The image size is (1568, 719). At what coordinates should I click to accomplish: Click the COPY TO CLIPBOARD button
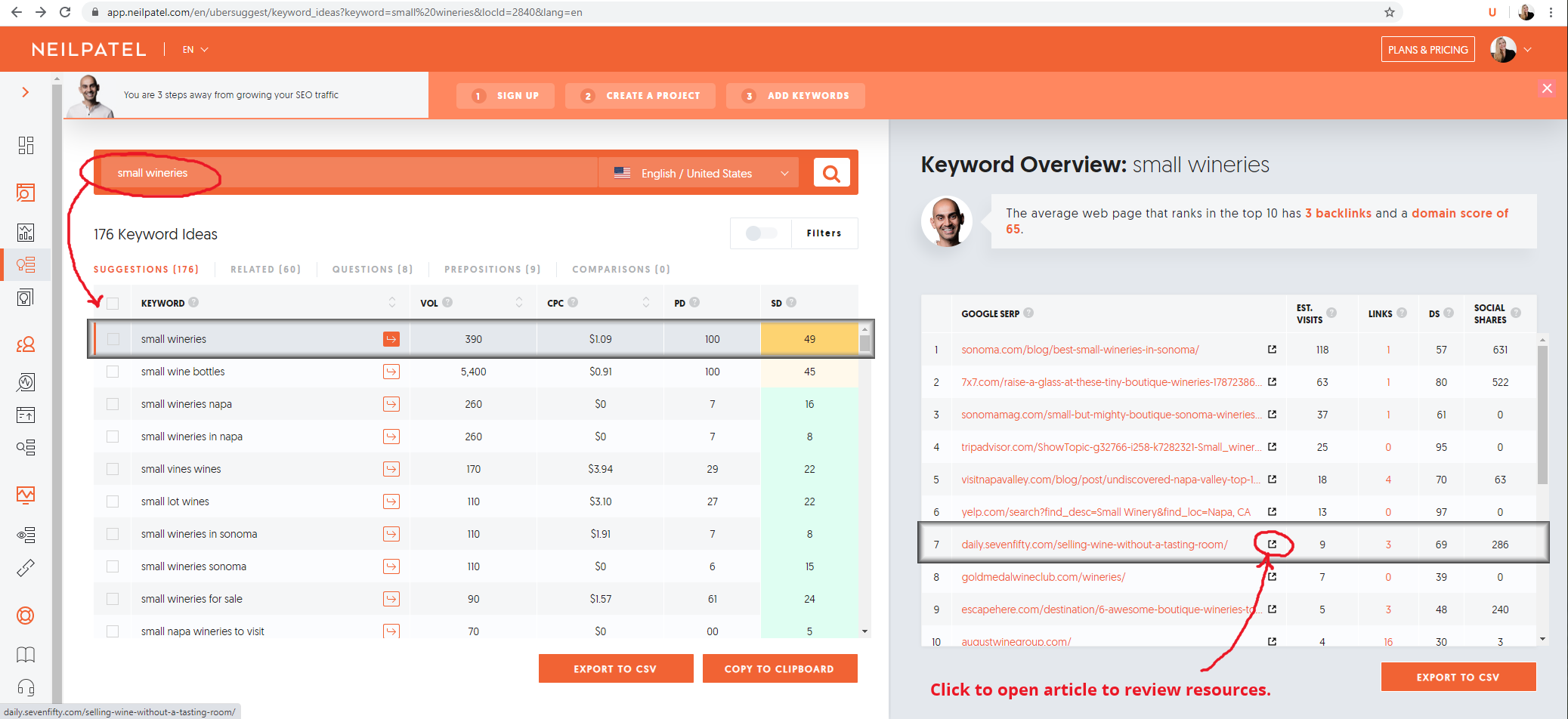click(x=779, y=668)
